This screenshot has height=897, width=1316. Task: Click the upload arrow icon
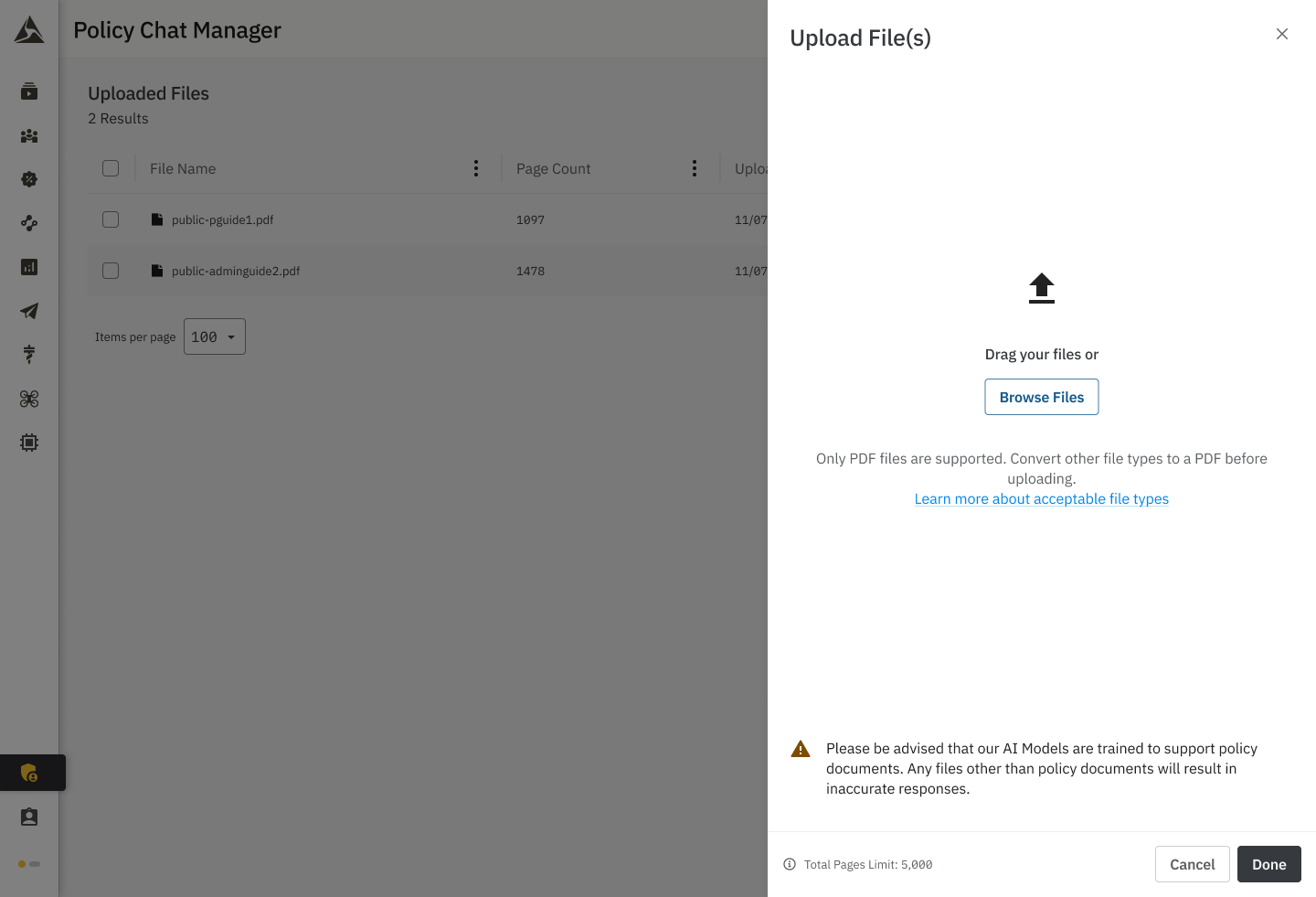click(1041, 289)
